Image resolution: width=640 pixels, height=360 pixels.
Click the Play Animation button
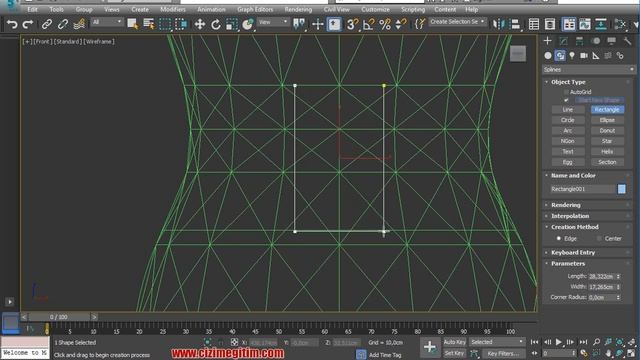point(559,342)
